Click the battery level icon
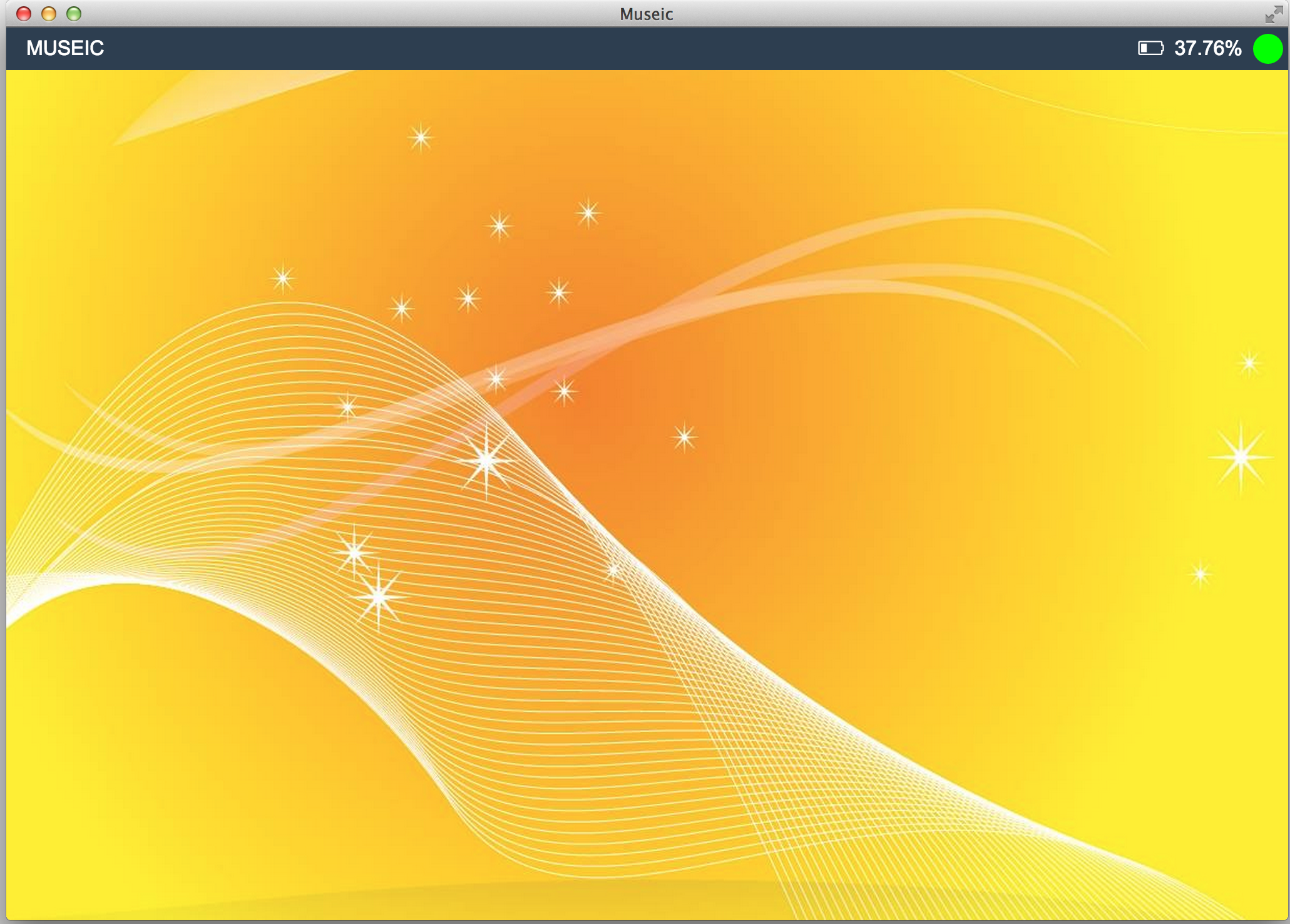This screenshot has height=924, width=1290. (1150, 48)
